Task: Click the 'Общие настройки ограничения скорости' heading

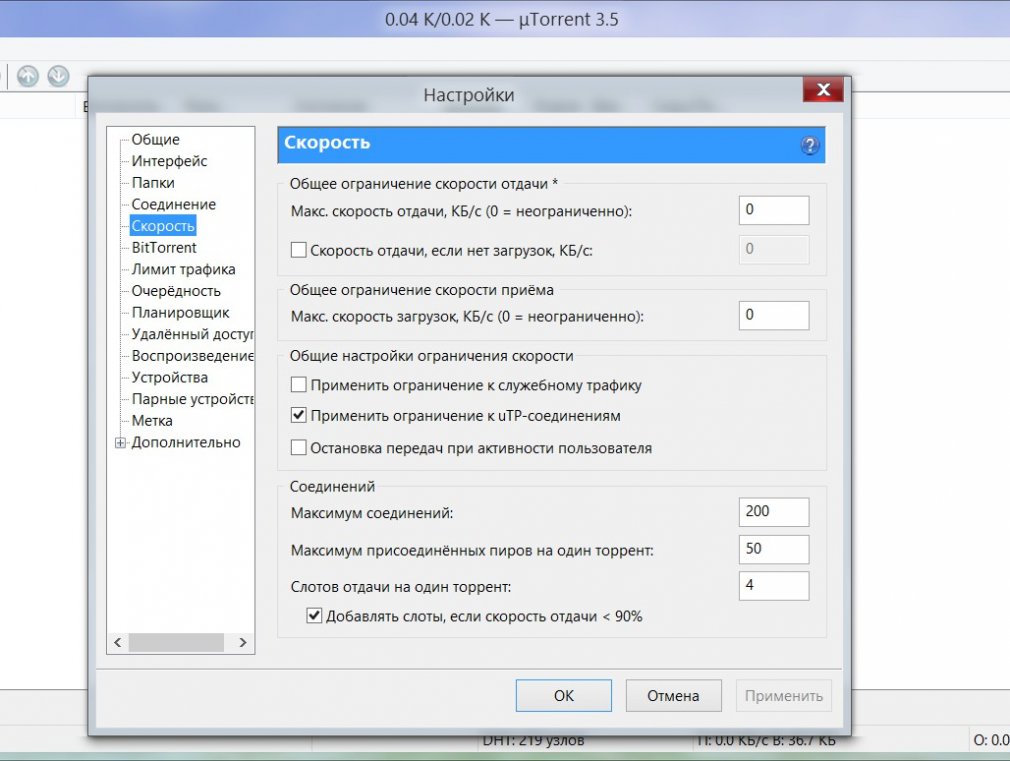Action: (431, 356)
